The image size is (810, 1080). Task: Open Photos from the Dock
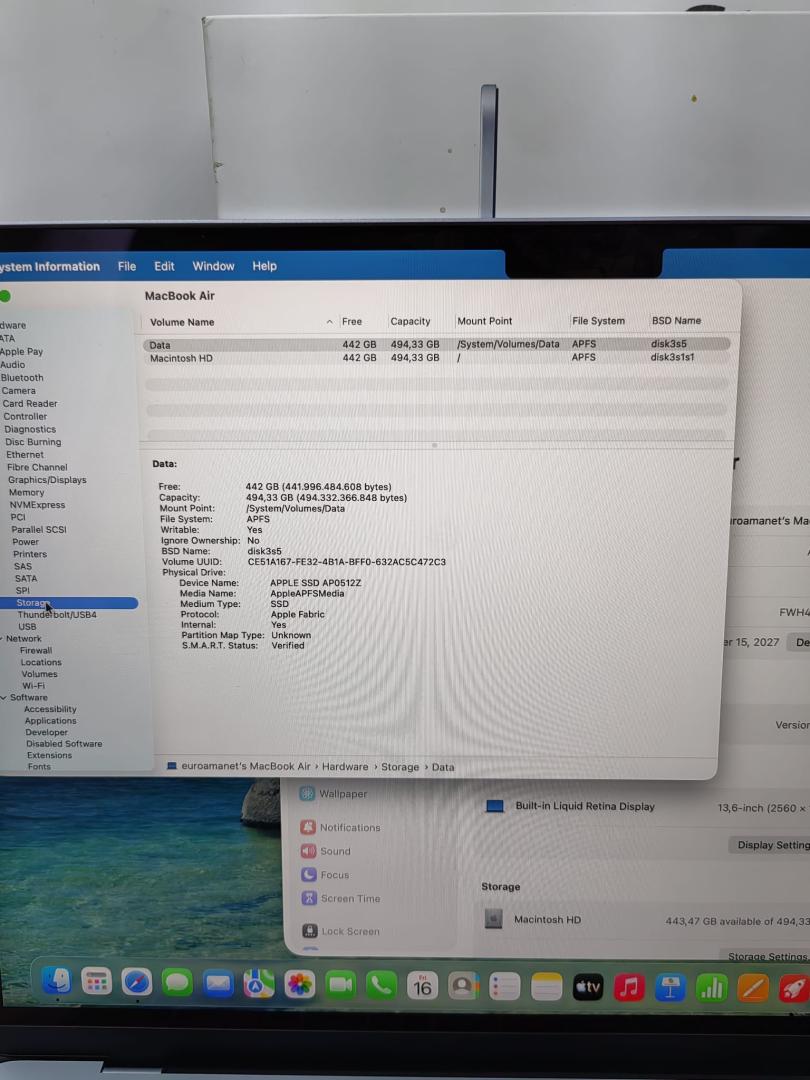point(299,985)
